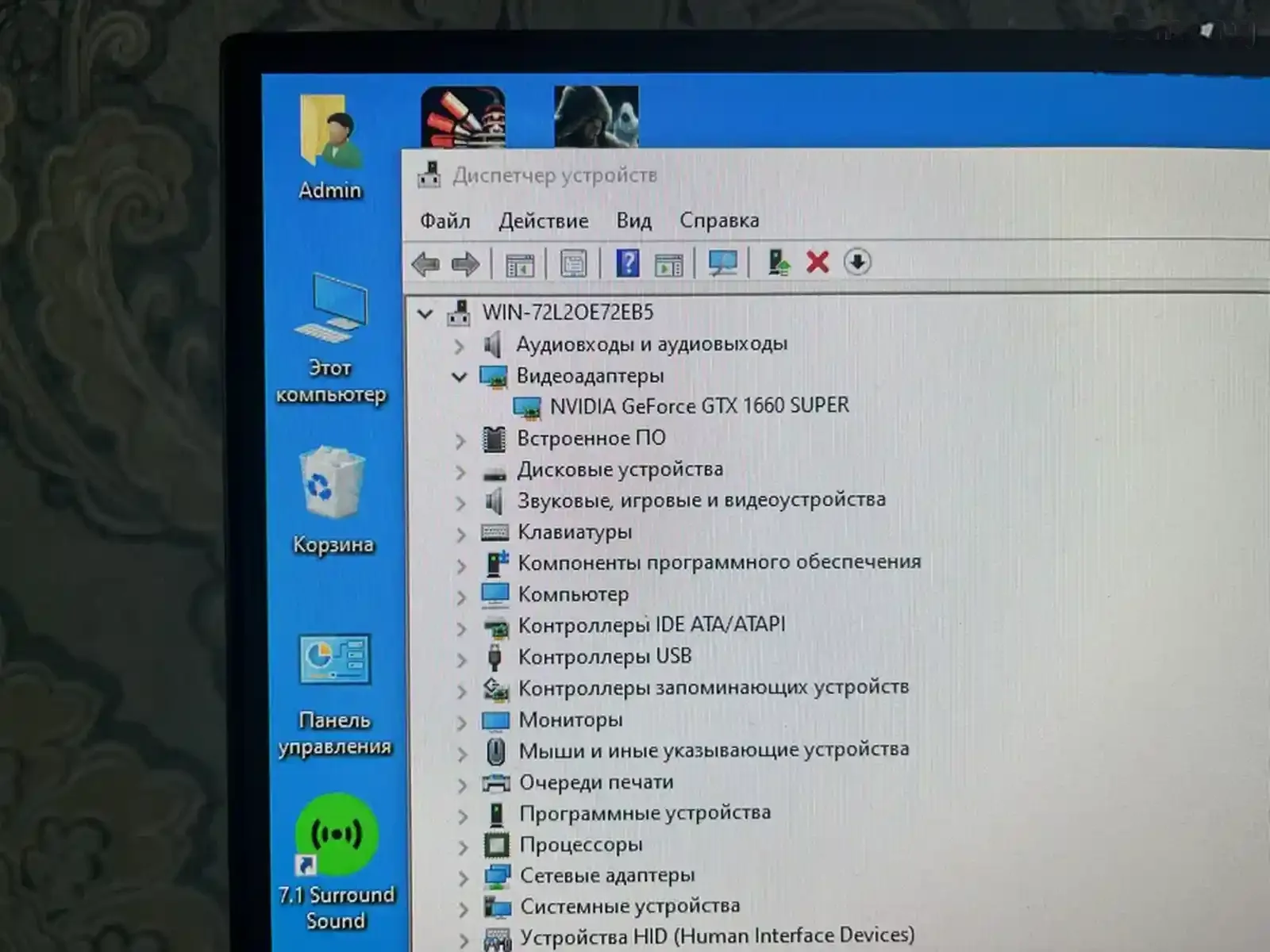This screenshot has height=952, width=1270.
Task: Select the Мониторы tree item
Action: click(x=570, y=720)
